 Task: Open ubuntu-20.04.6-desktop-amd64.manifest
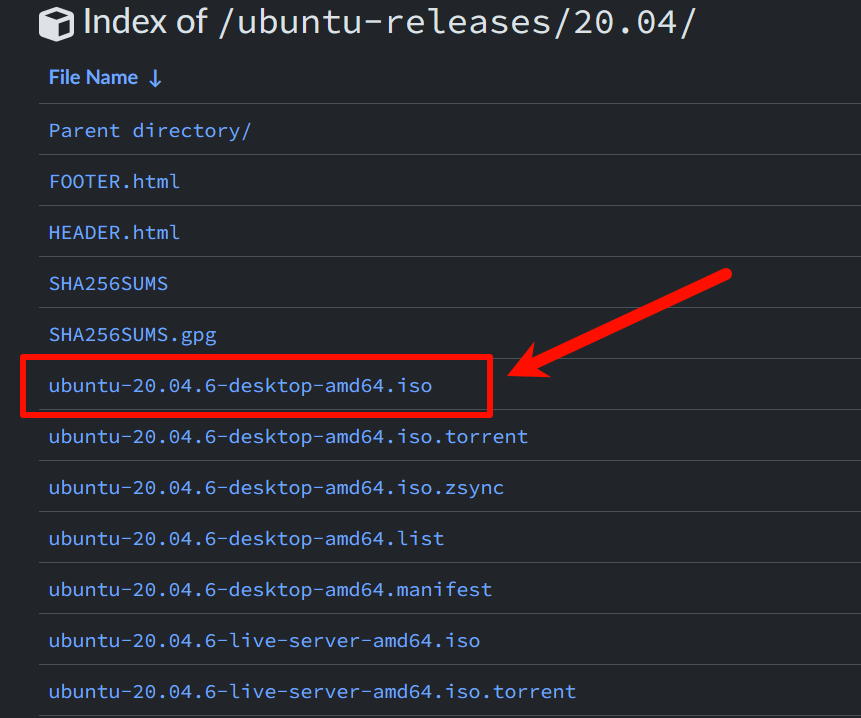coord(270,590)
